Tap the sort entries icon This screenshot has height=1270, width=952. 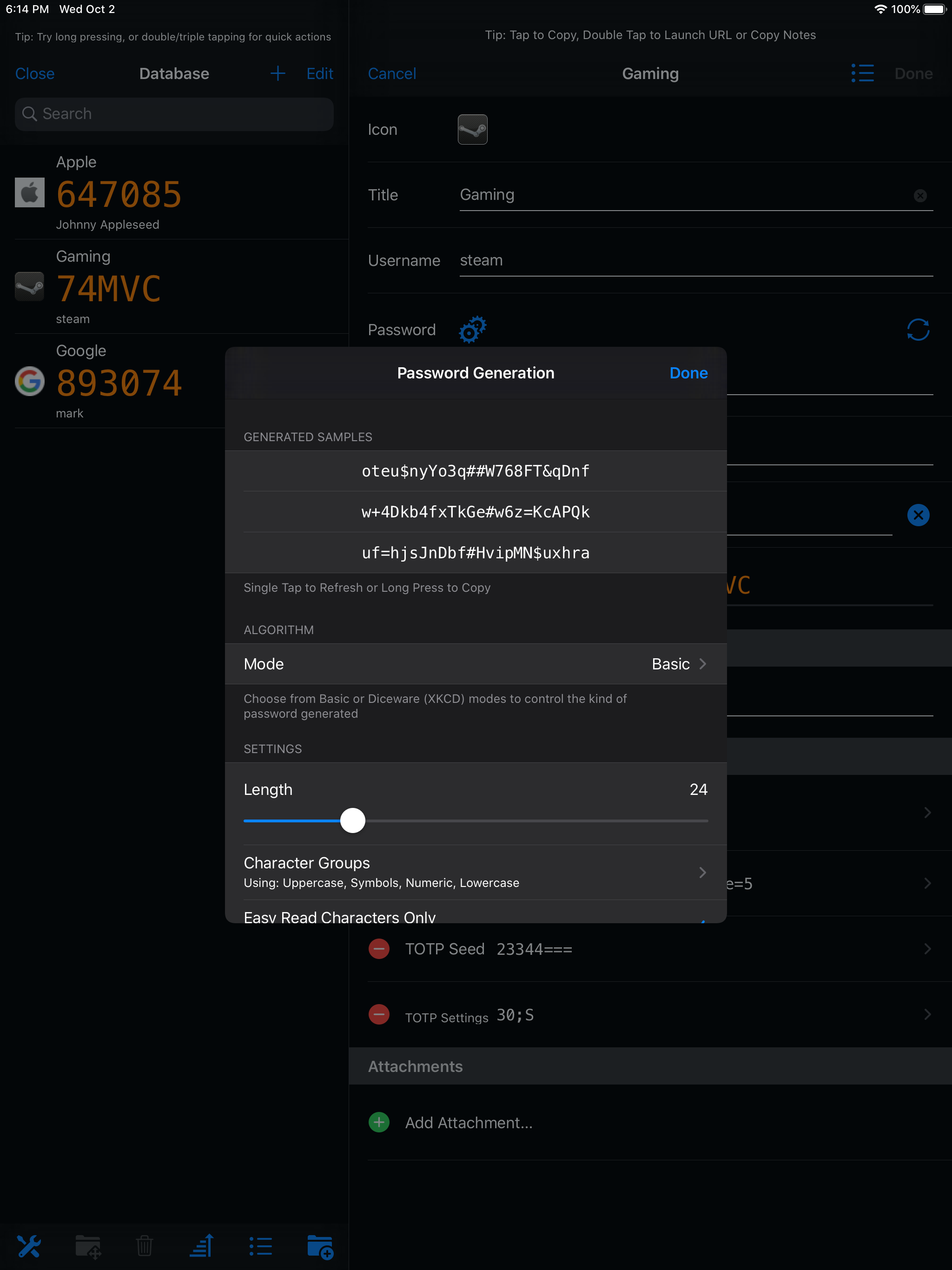[x=202, y=1246]
